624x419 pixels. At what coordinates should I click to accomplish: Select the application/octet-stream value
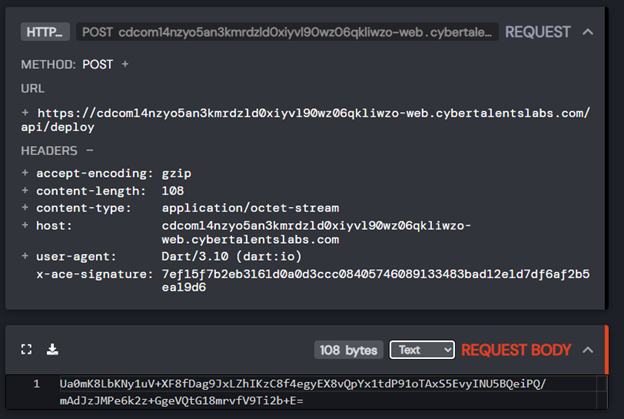[x=250, y=208]
